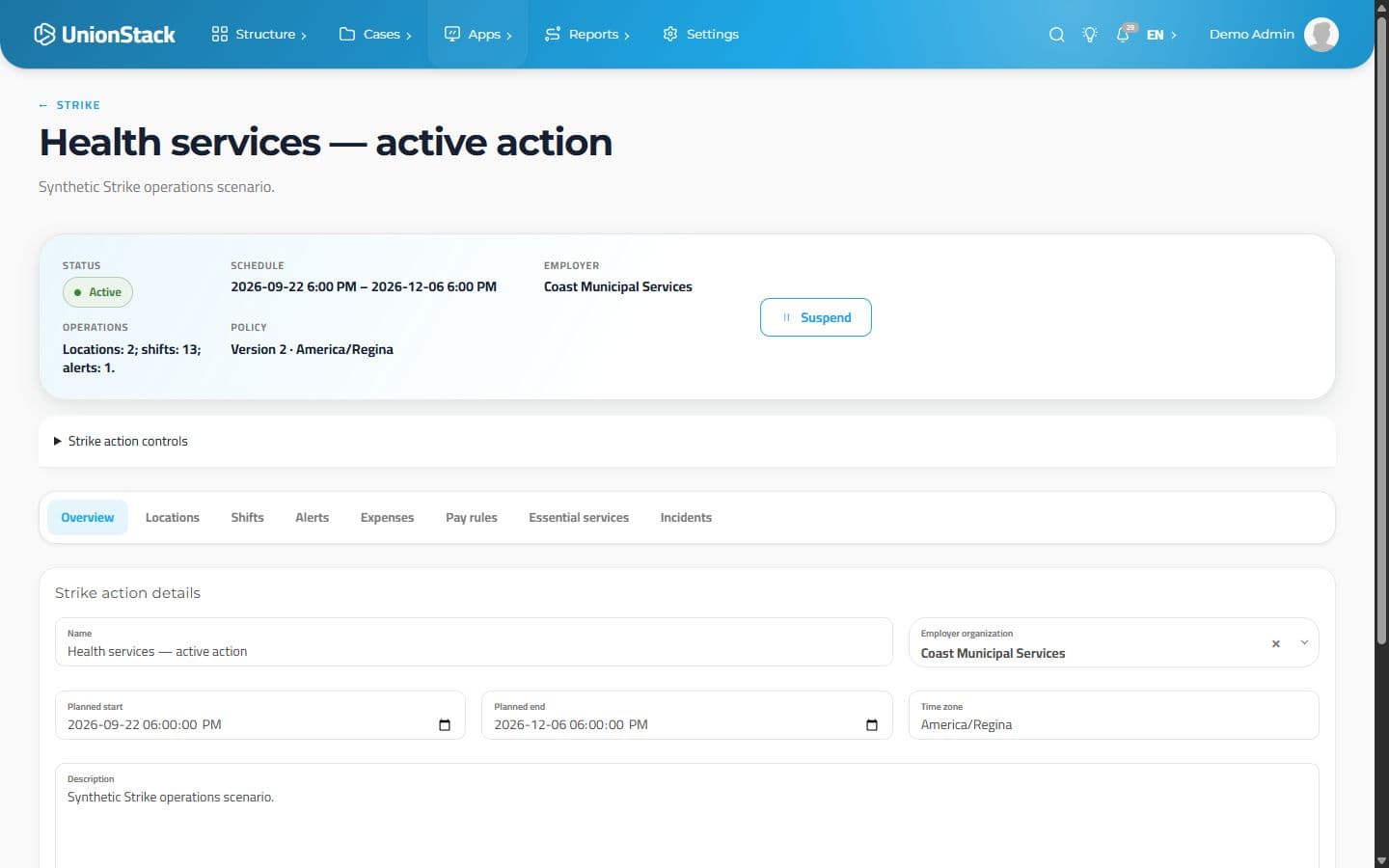Viewport: 1389px width, 868px height.
Task: Open the EN language selector
Action: (x=1161, y=35)
